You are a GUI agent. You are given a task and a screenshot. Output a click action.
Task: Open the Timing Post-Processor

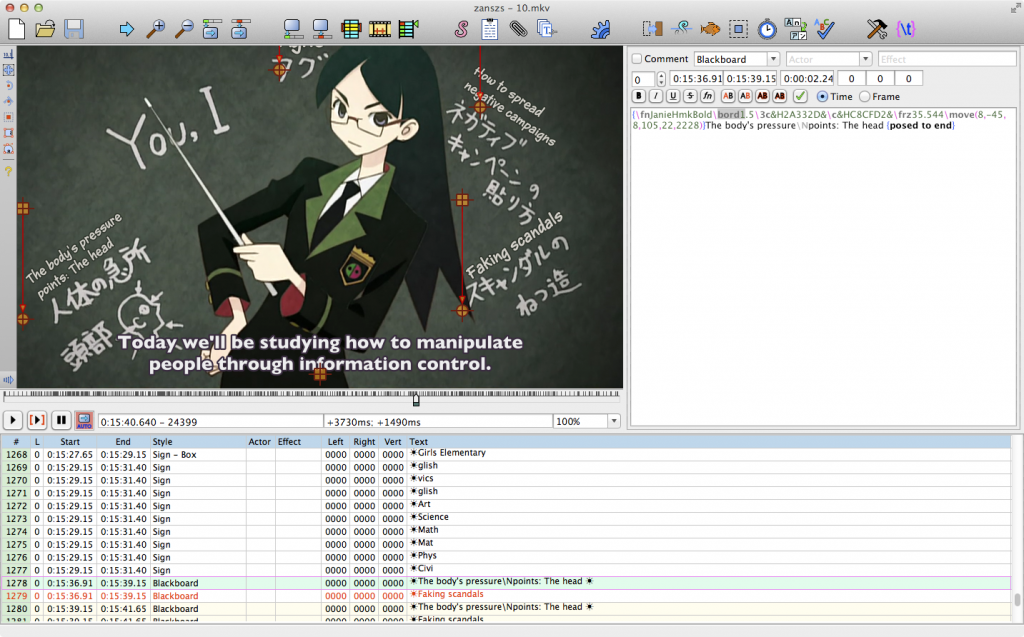739,29
